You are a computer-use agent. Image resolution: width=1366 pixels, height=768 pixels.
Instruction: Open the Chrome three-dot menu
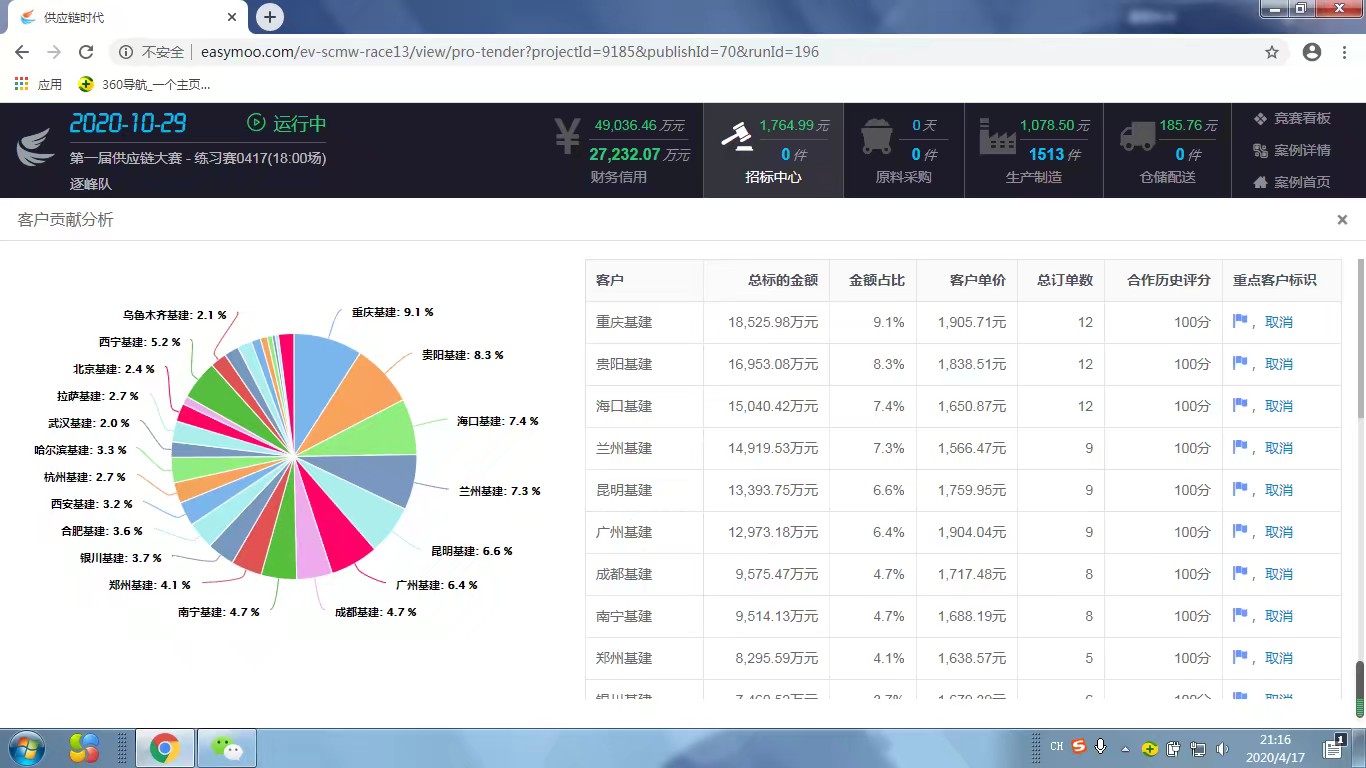[1343, 52]
